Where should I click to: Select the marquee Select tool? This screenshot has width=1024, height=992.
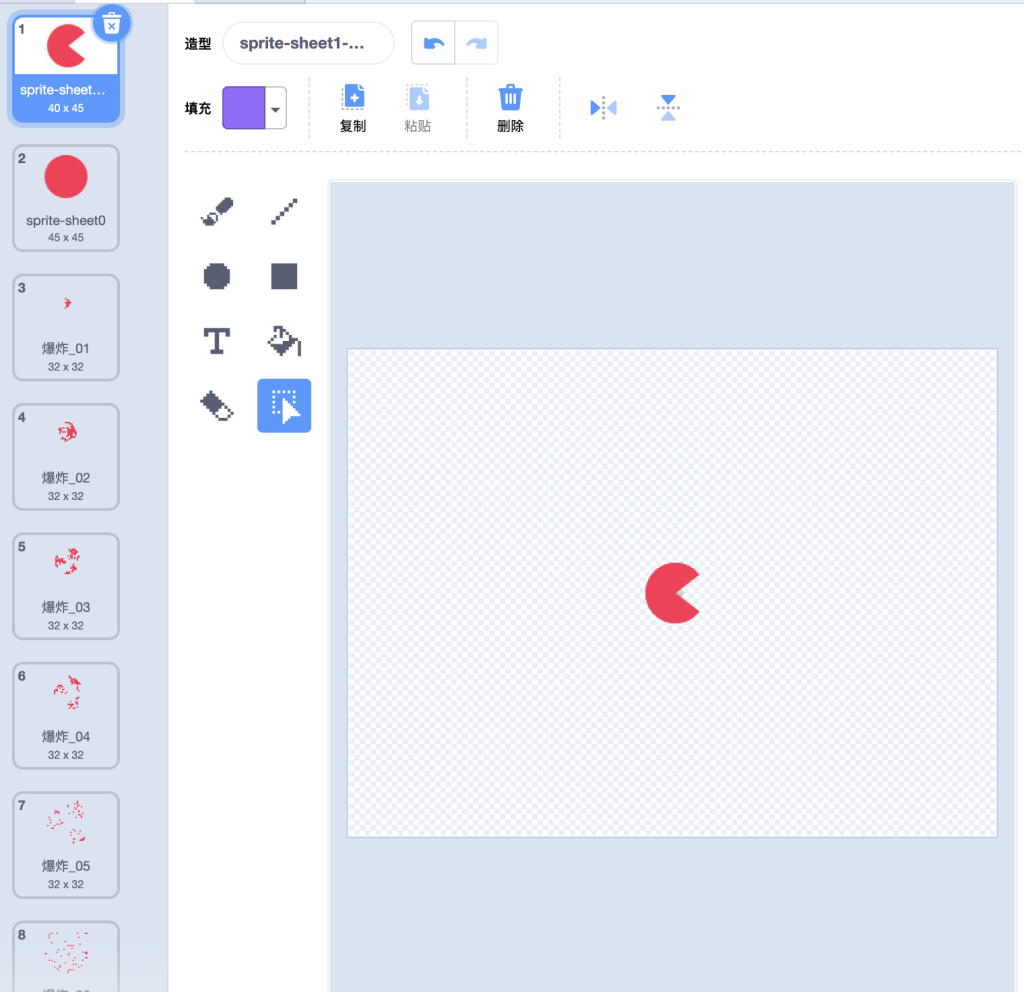tap(284, 406)
